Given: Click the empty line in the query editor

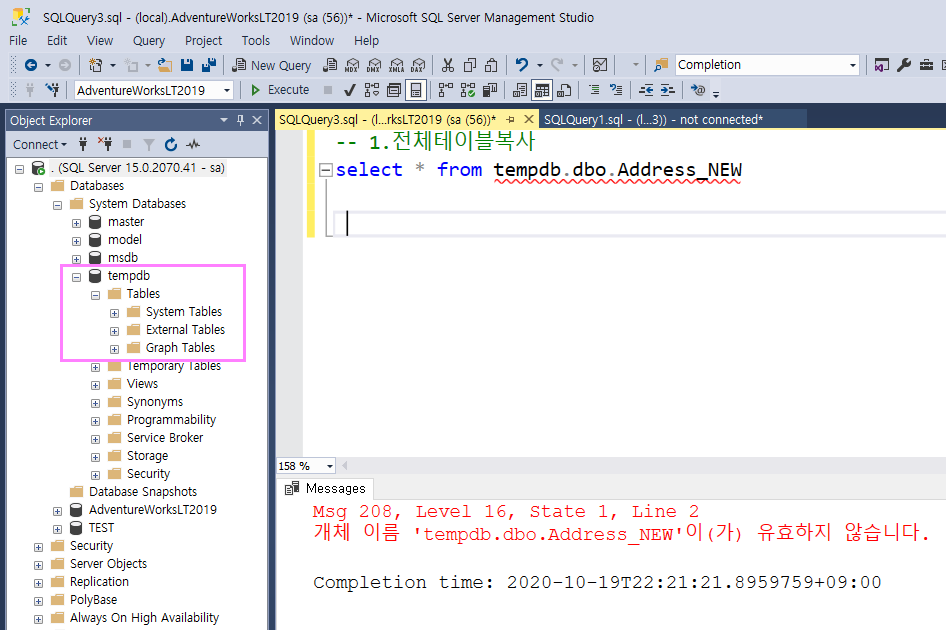Looking at the screenshot, I should (640, 223).
